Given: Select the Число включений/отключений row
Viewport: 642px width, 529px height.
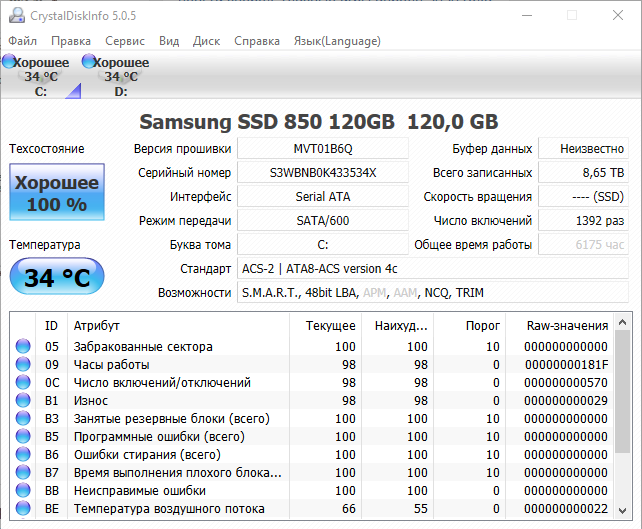Looking at the screenshot, I should (x=312, y=382).
